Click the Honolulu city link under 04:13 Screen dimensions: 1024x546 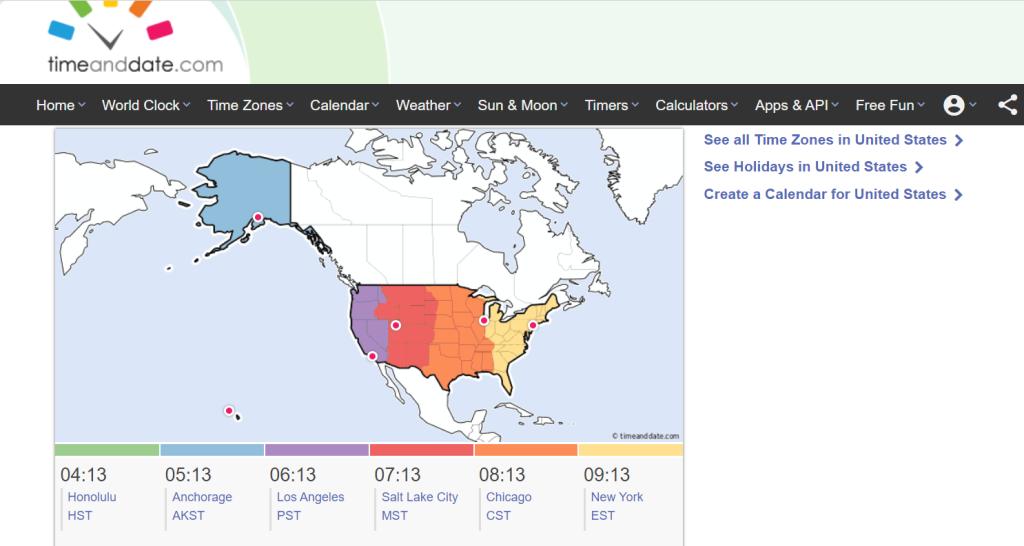(x=92, y=497)
